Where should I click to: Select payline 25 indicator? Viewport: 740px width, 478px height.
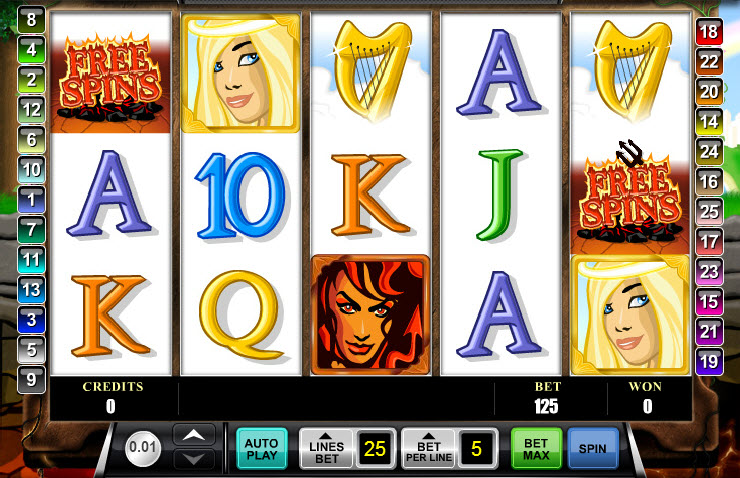tap(709, 211)
